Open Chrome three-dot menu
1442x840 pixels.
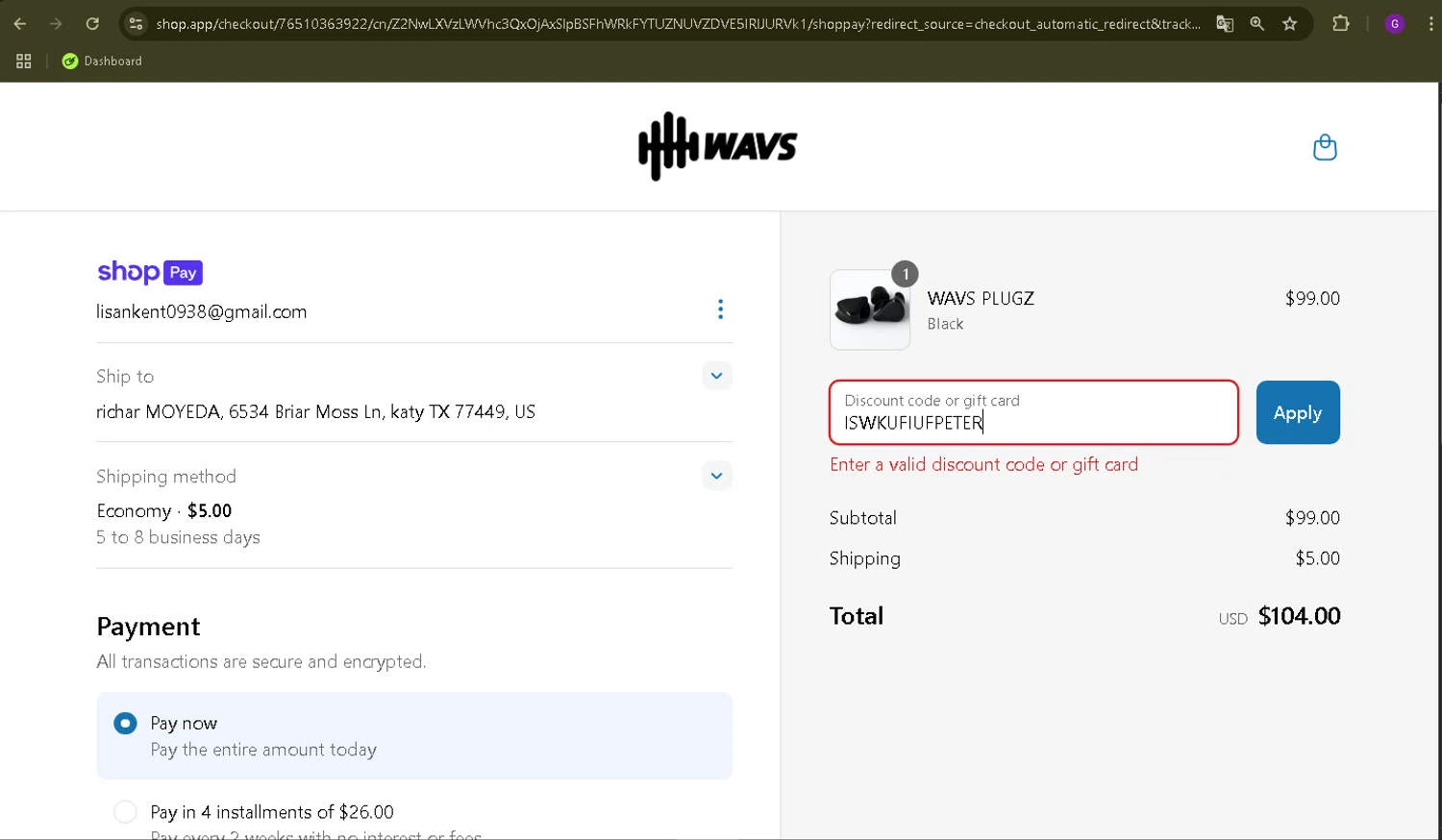(1430, 24)
